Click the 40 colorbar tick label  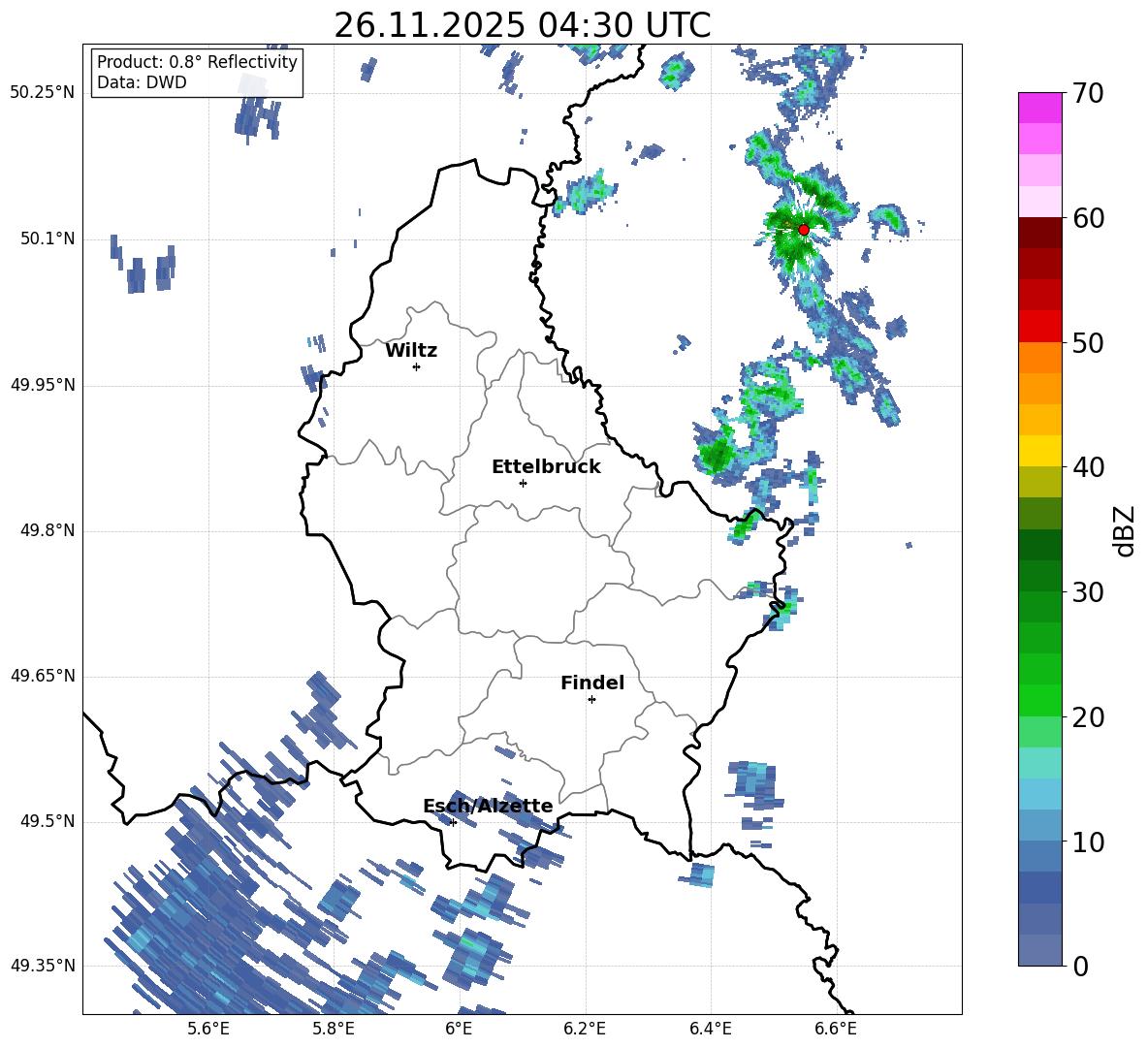click(1088, 467)
